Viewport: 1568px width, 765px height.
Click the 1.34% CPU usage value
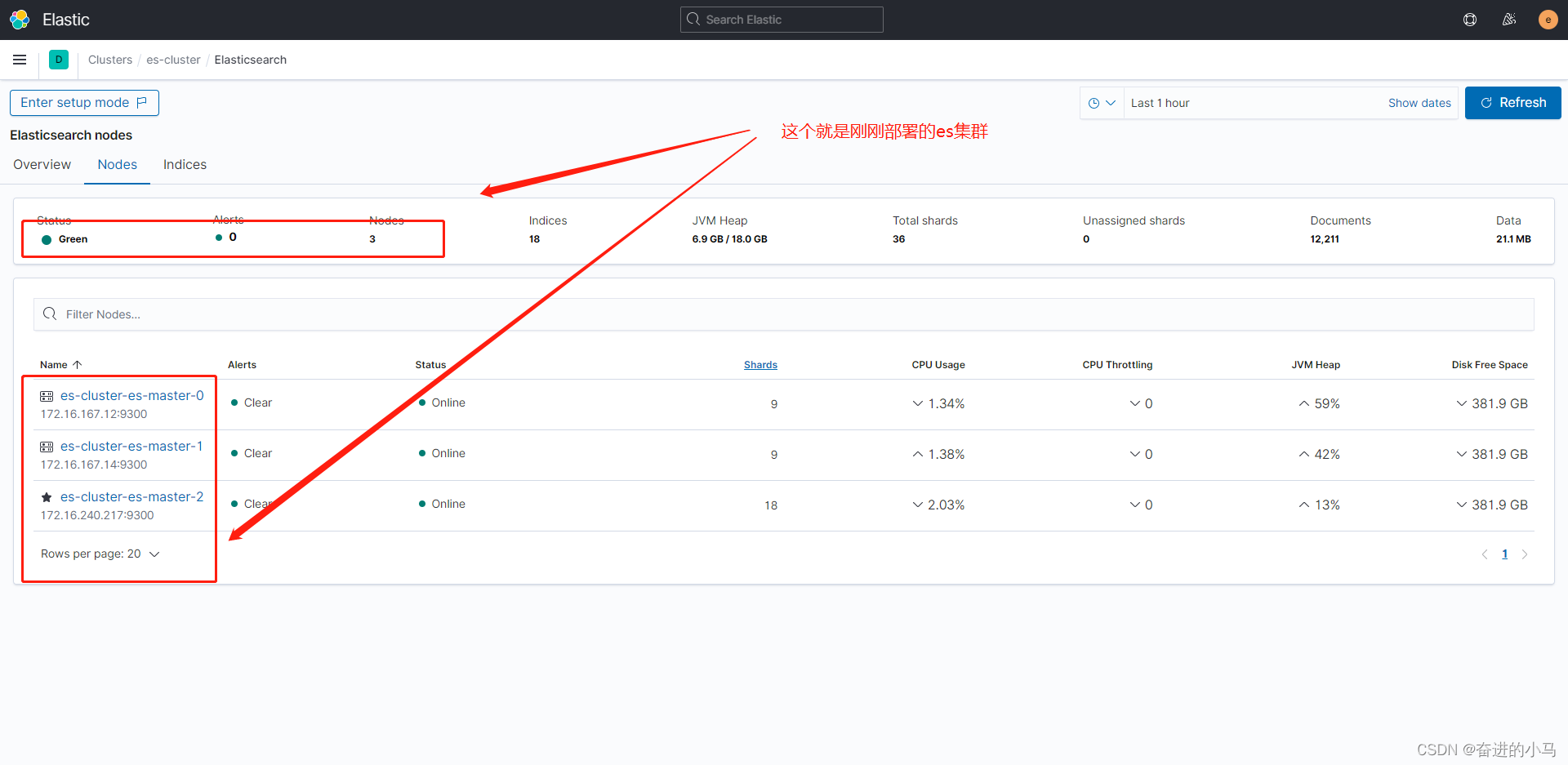(947, 403)
